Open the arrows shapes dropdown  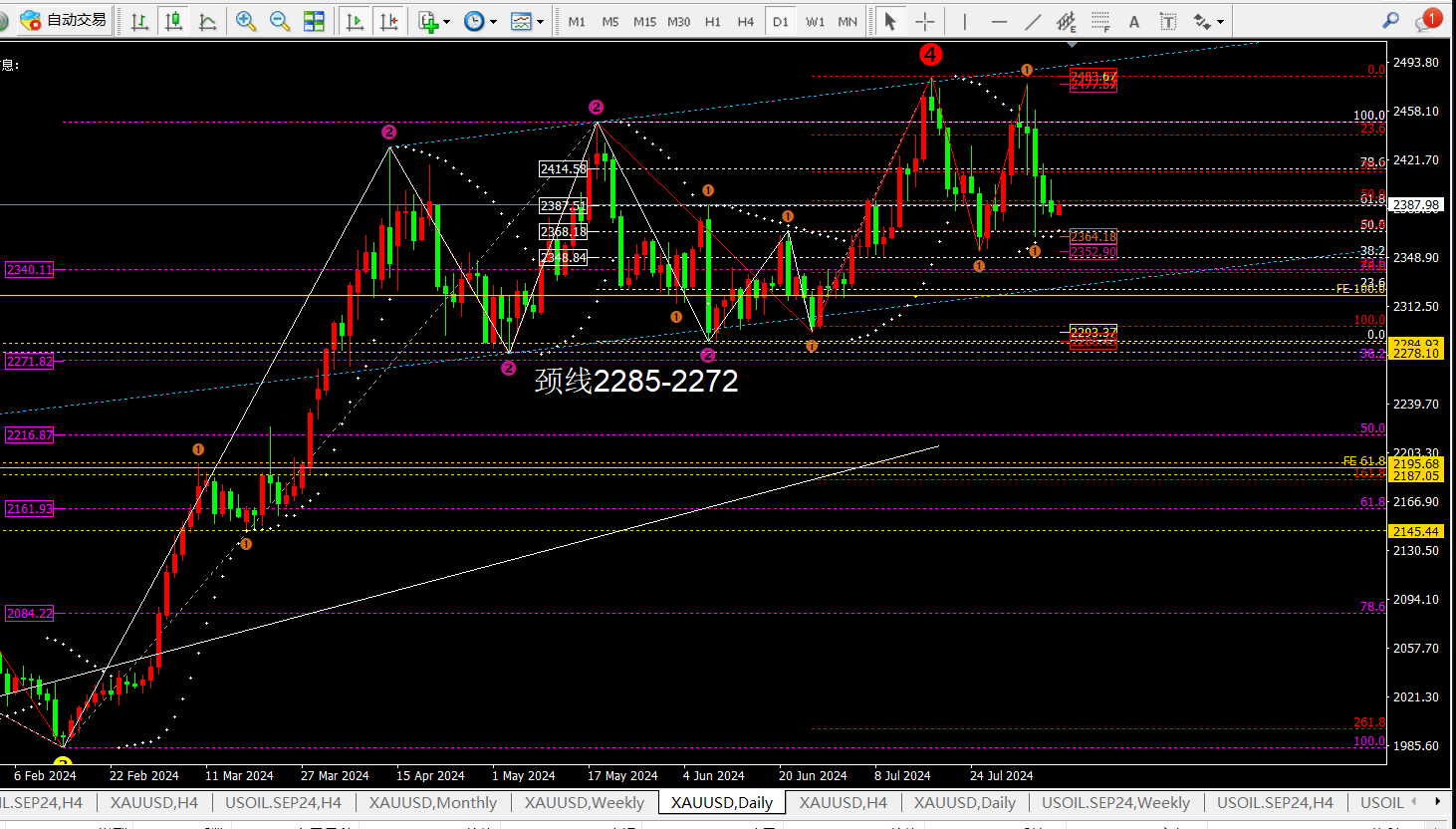[1208, 21]
